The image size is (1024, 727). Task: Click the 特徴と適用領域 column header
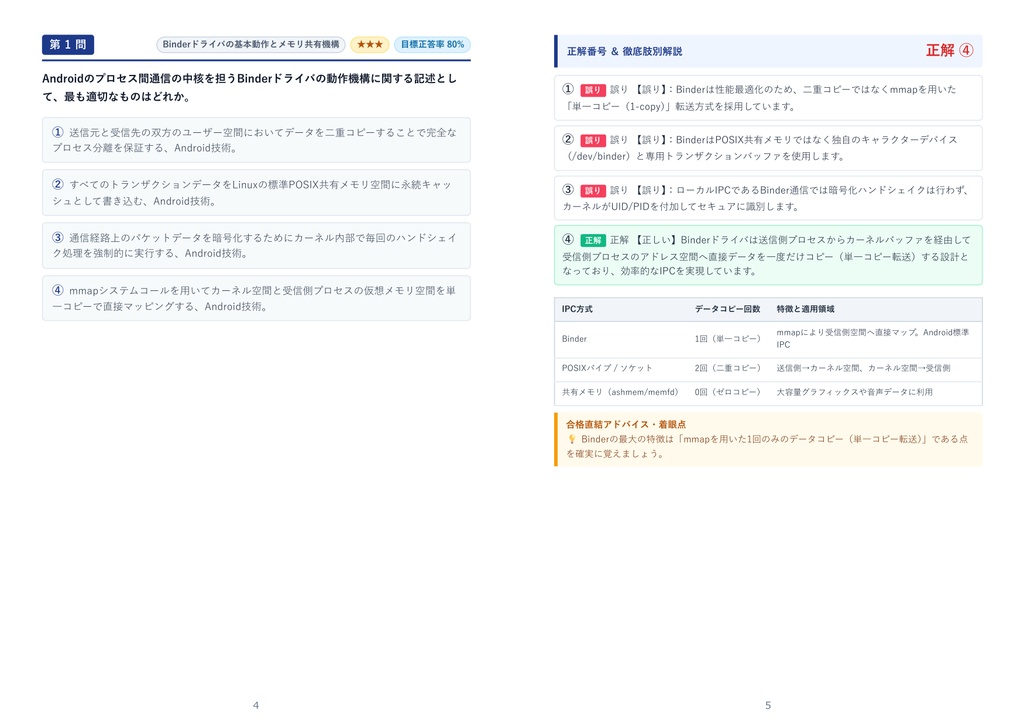[x=805, y=309]
